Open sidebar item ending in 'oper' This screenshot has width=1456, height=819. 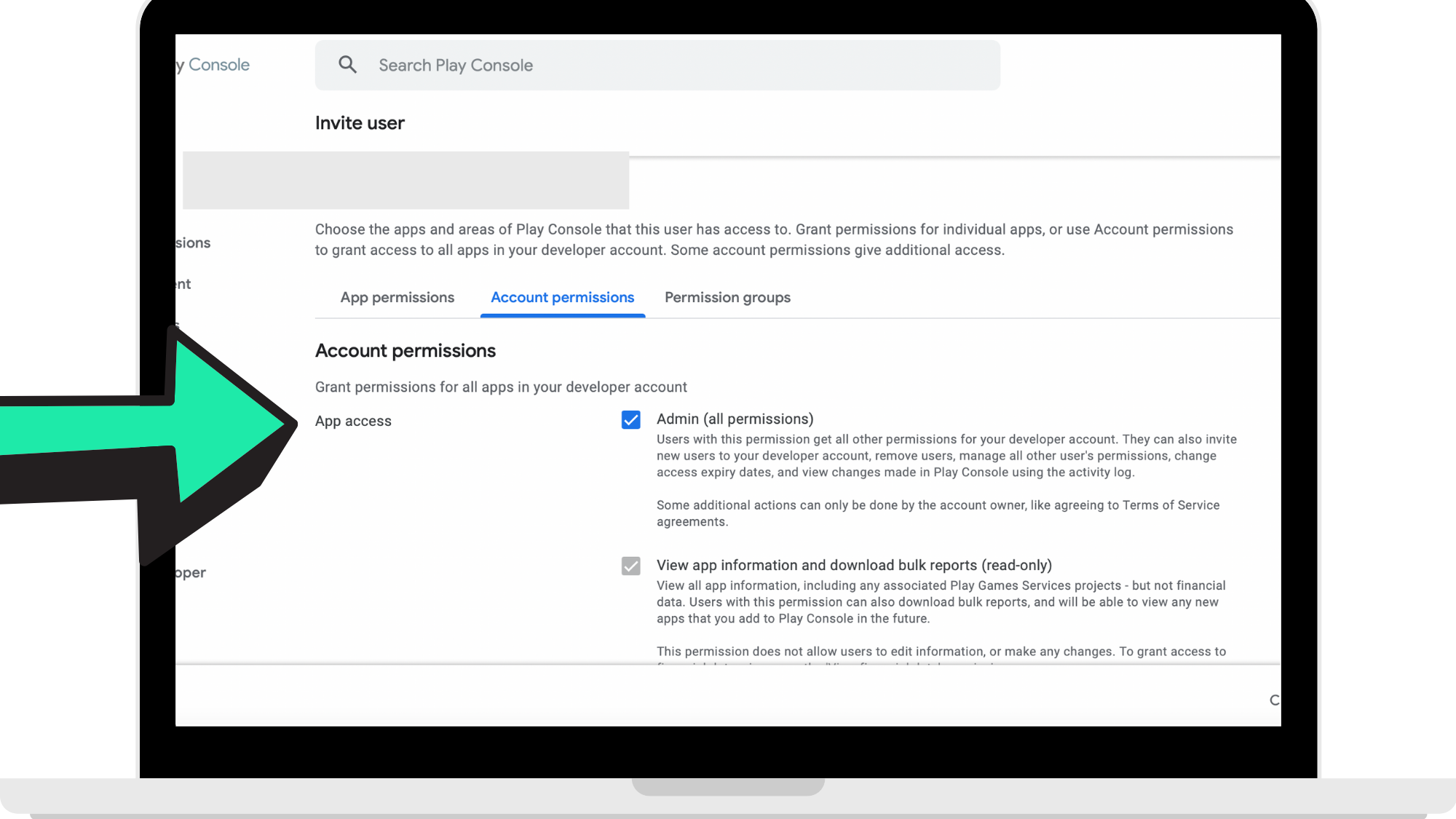tap(191, 573)
